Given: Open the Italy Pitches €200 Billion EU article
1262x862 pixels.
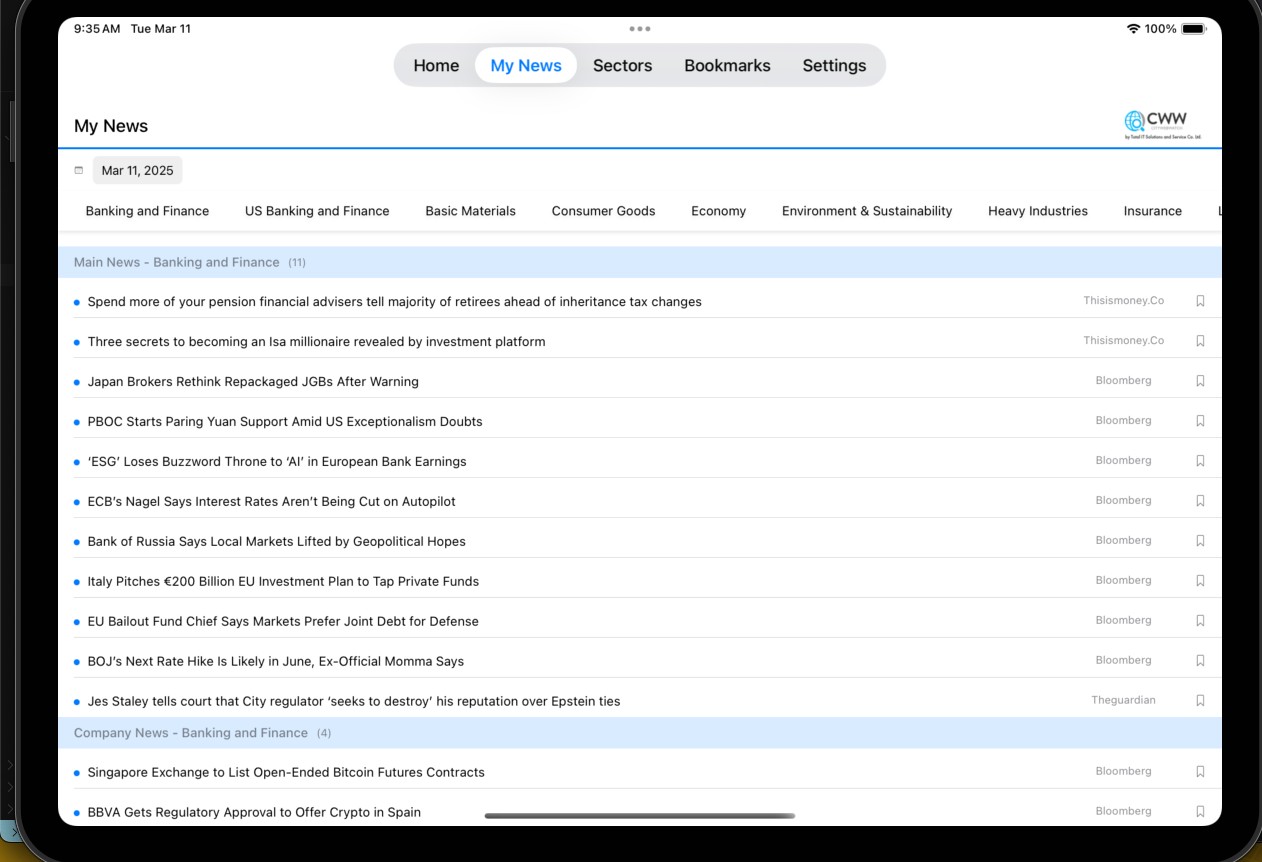Looking at the screenshot, I should click(x=283, y=581).
